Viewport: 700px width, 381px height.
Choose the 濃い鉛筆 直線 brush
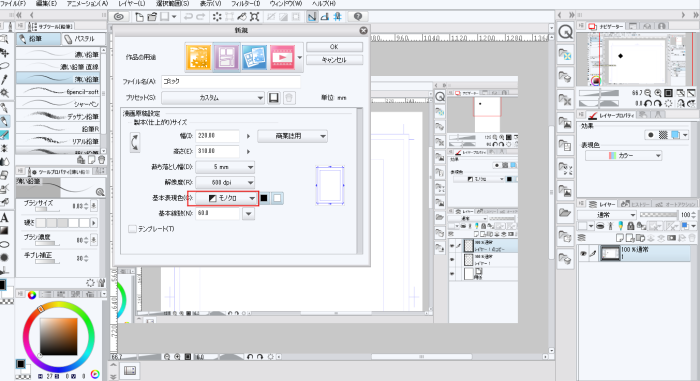(58, 67)
